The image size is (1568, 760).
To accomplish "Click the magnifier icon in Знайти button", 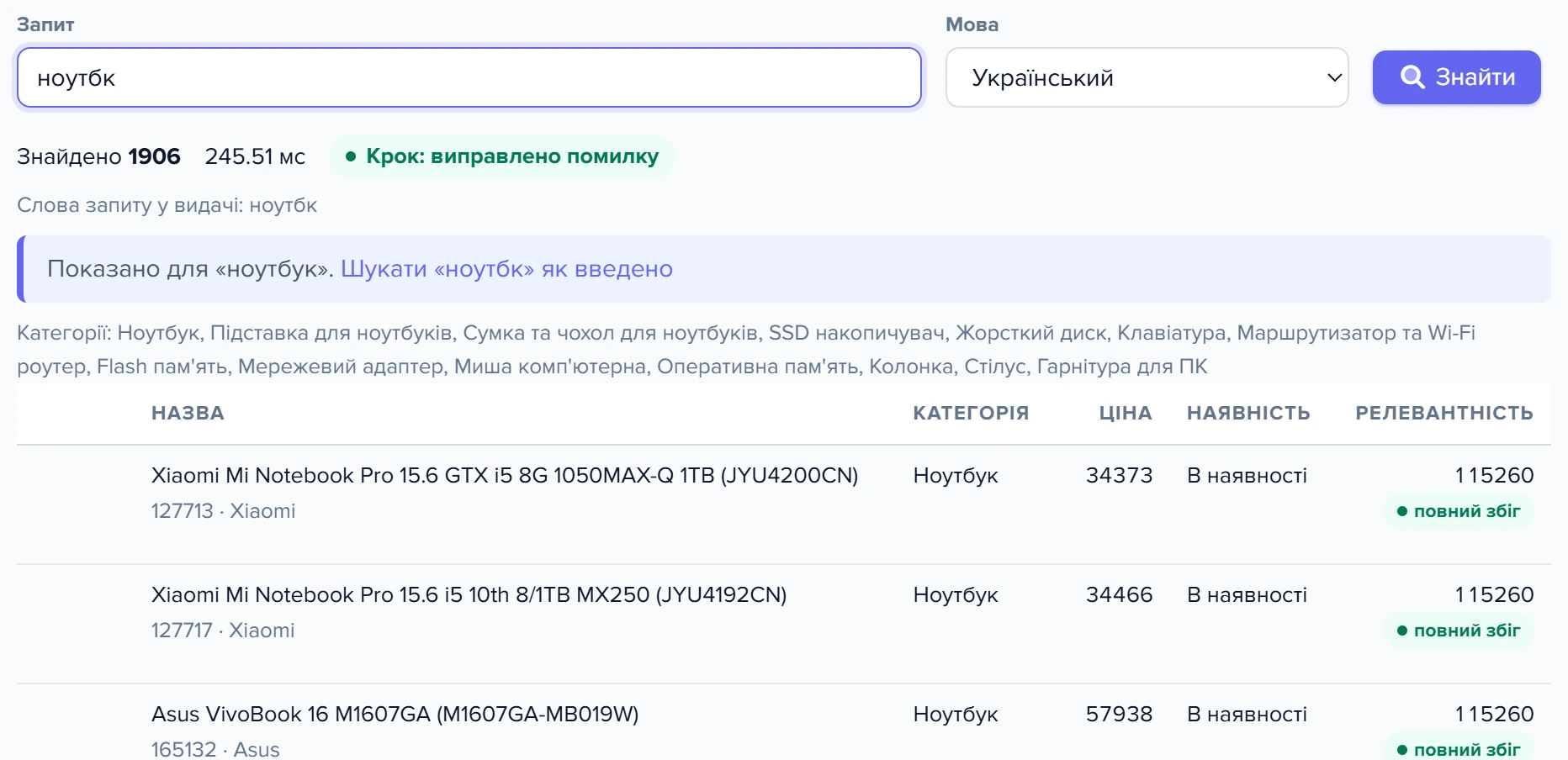I will click(x=1412, y=77).
